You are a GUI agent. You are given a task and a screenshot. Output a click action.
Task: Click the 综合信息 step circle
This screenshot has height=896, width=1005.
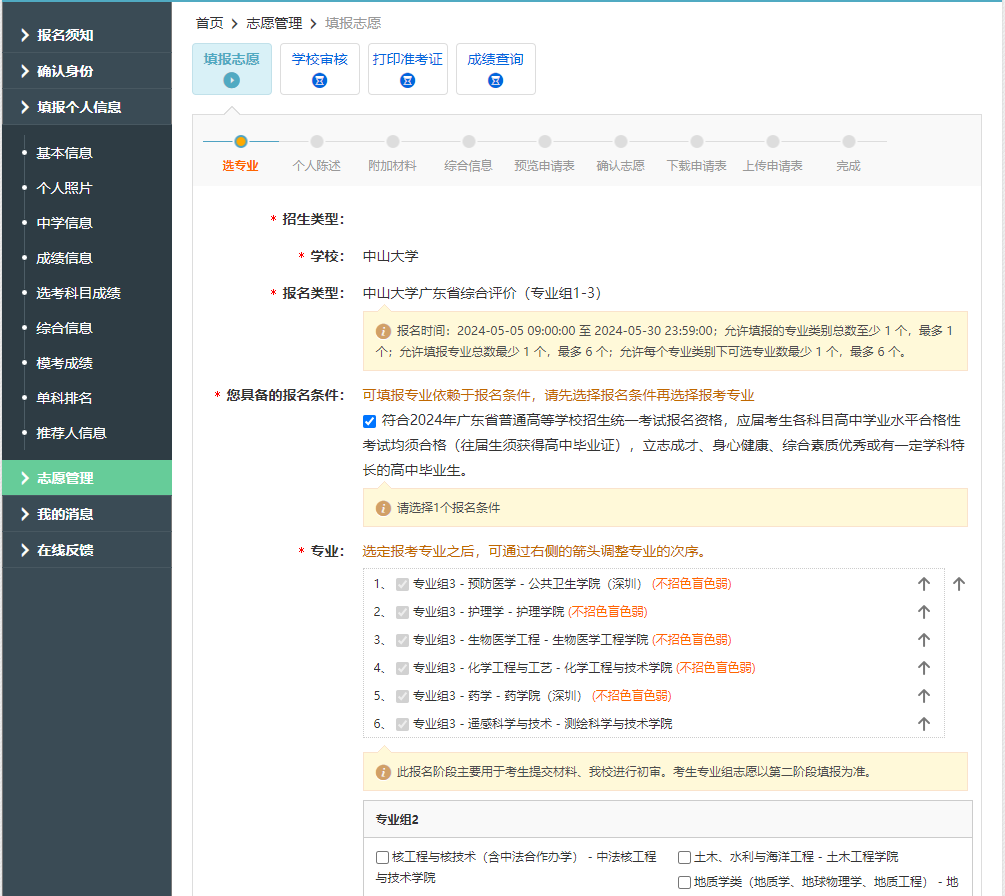(x=469, y=141)
